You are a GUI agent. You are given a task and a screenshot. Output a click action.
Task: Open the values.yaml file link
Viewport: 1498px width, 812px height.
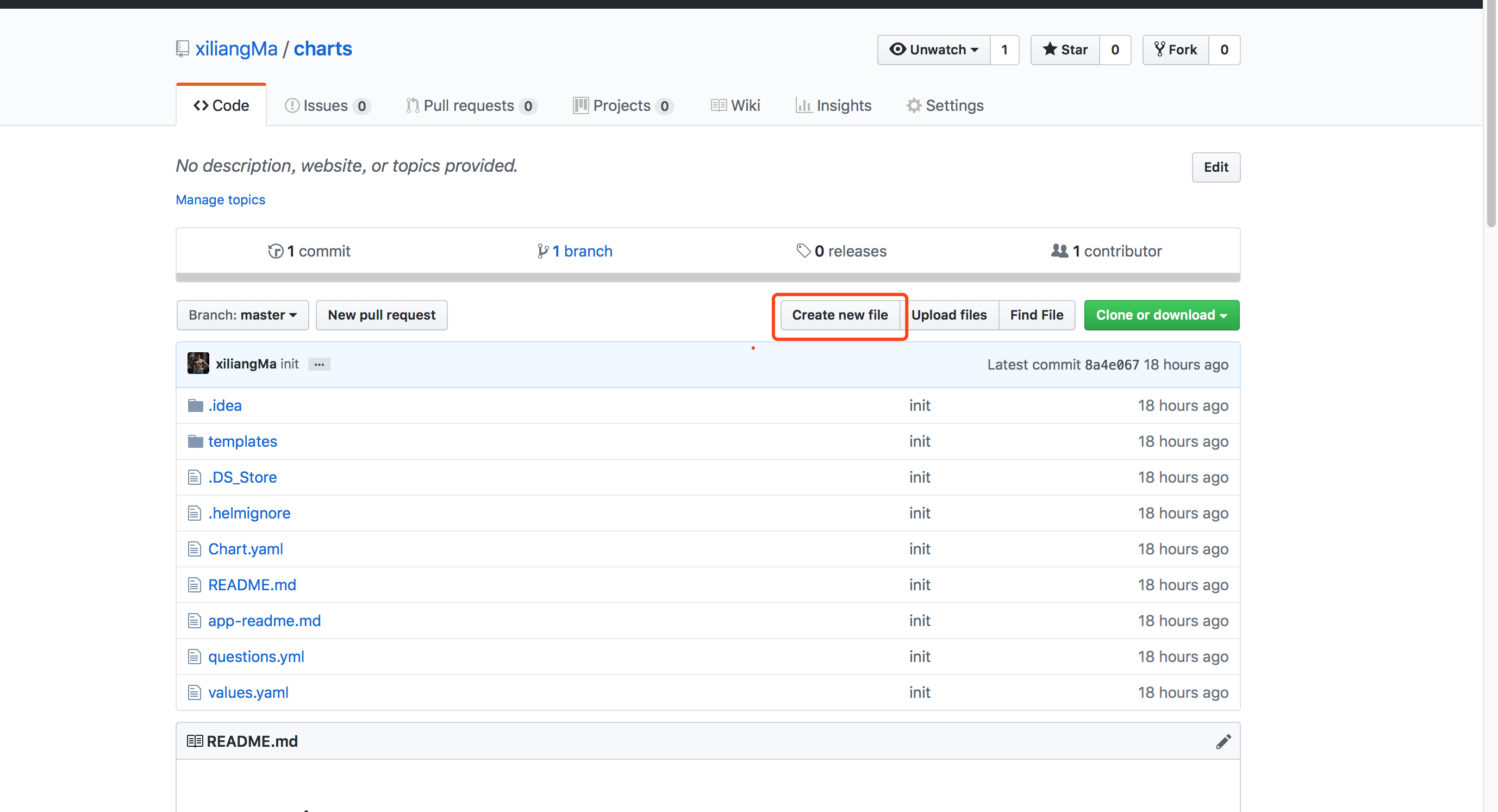[x=248, y=692]
